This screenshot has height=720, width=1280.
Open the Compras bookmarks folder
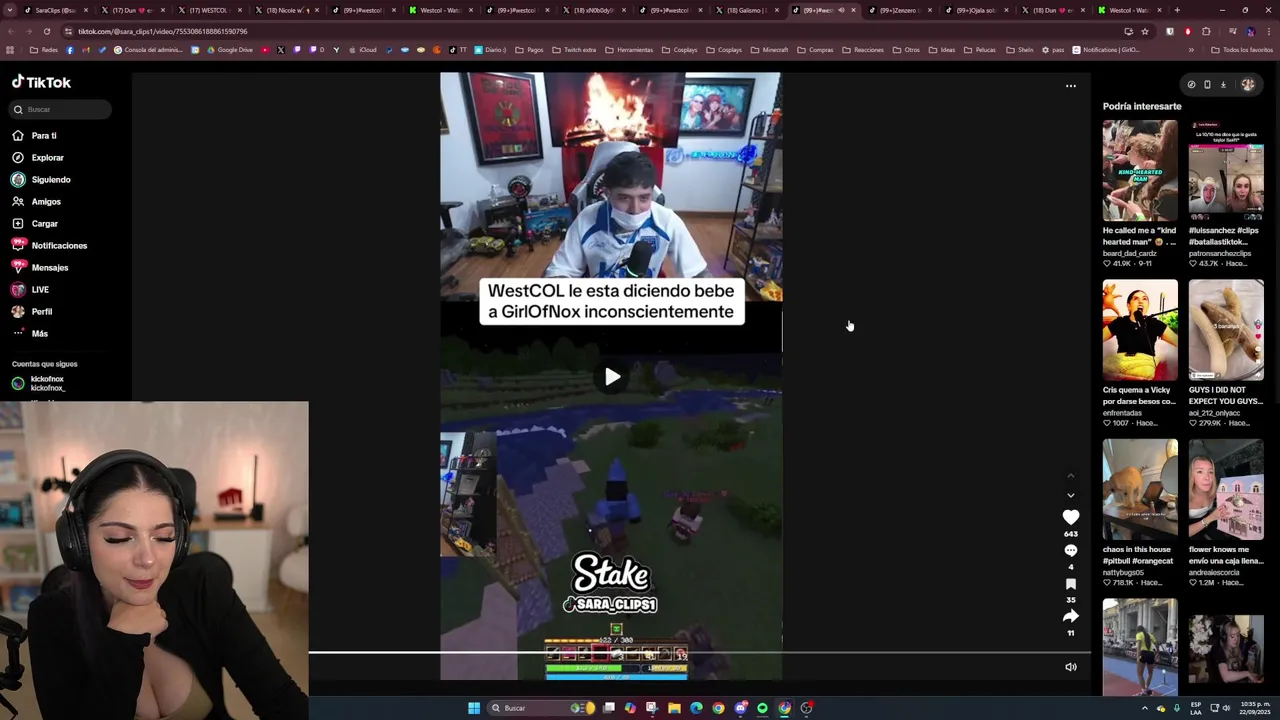(815, 50)
